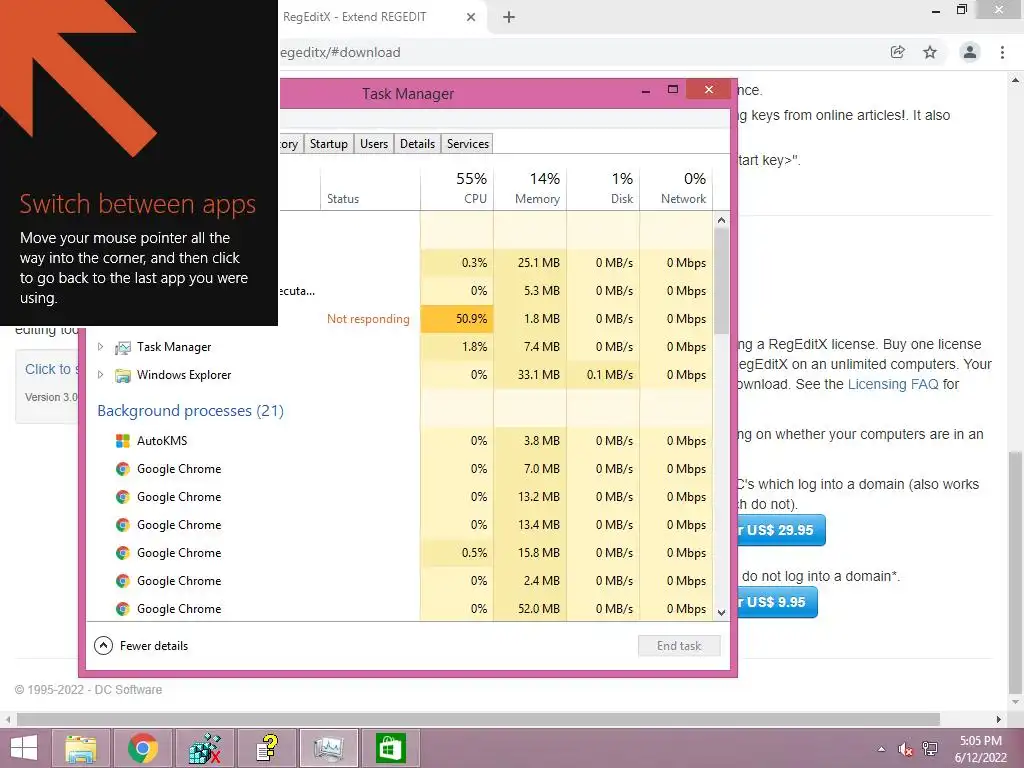Image resolution: width=1024 pixels, height=768 pixels.
Task: Open Start menu from Windows taskbar
Action: pos(24,748)
